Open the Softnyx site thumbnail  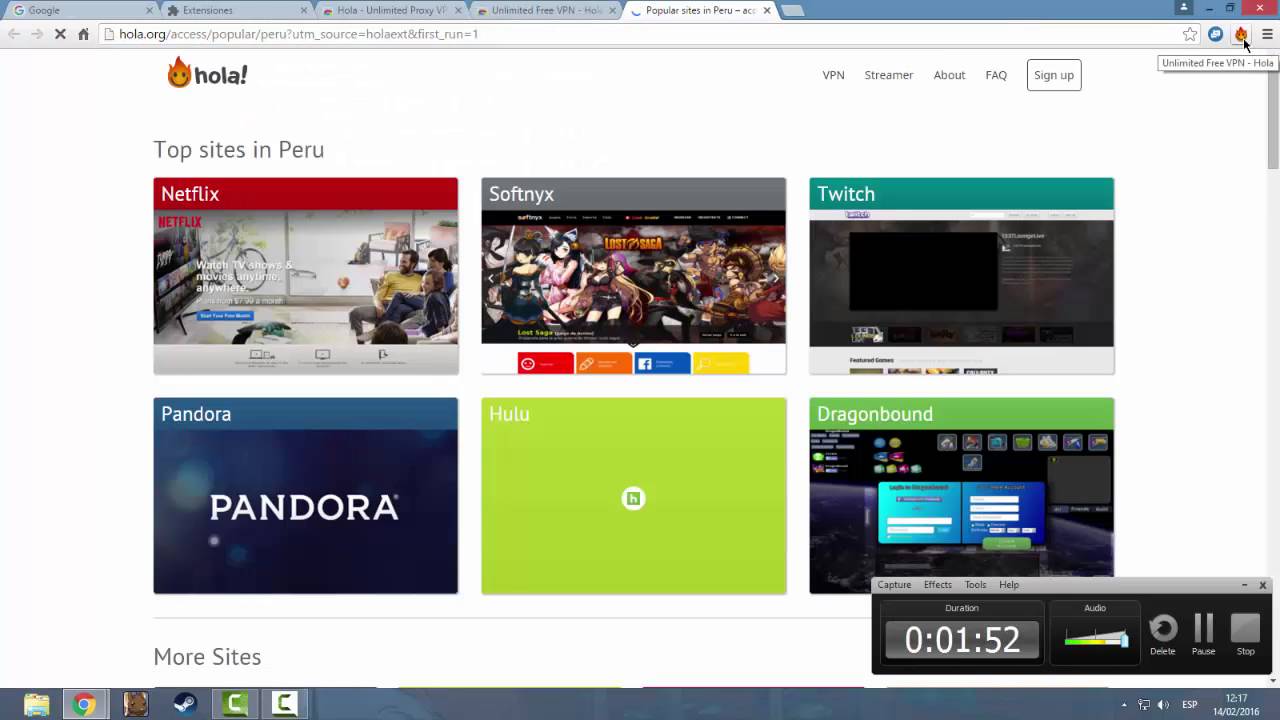634,276
